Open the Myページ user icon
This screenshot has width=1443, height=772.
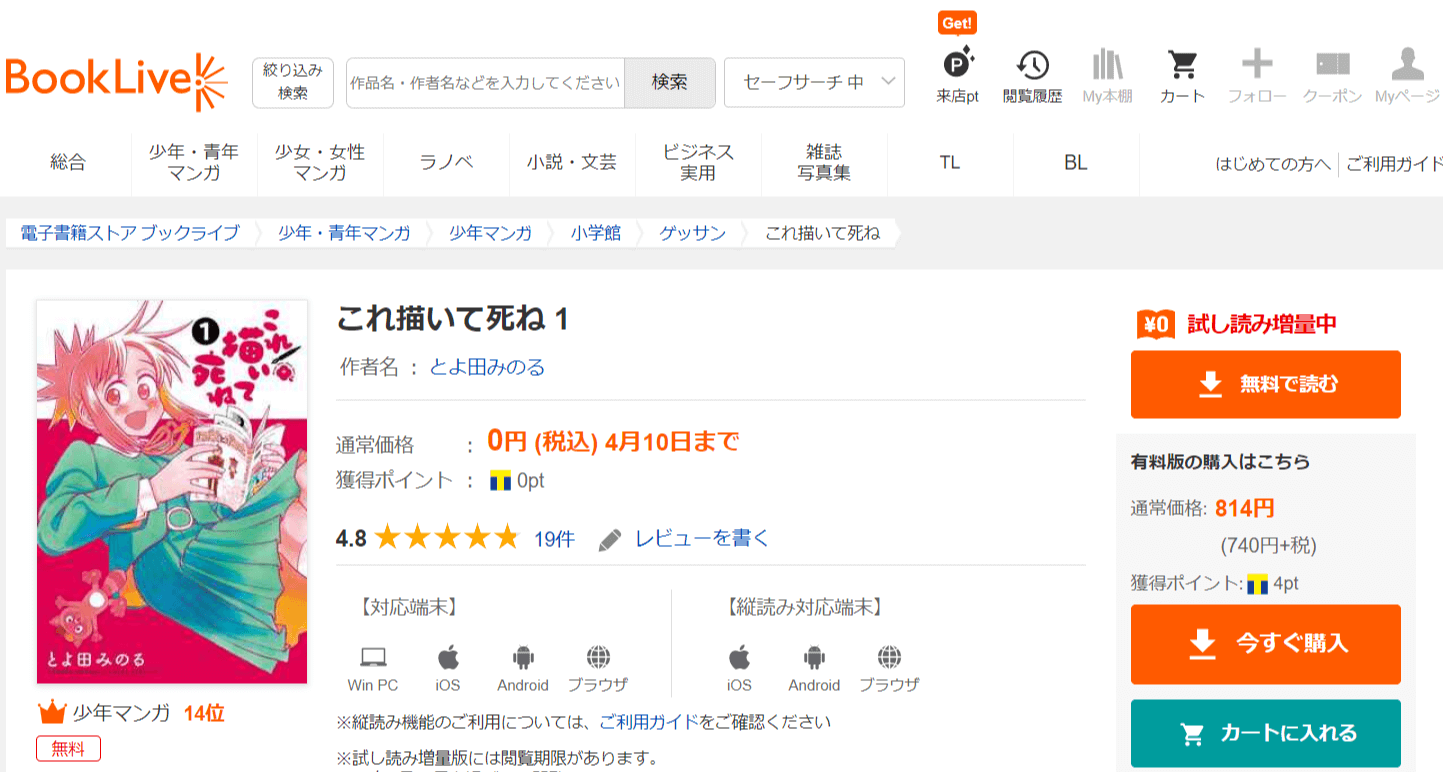coord(1407,65)
